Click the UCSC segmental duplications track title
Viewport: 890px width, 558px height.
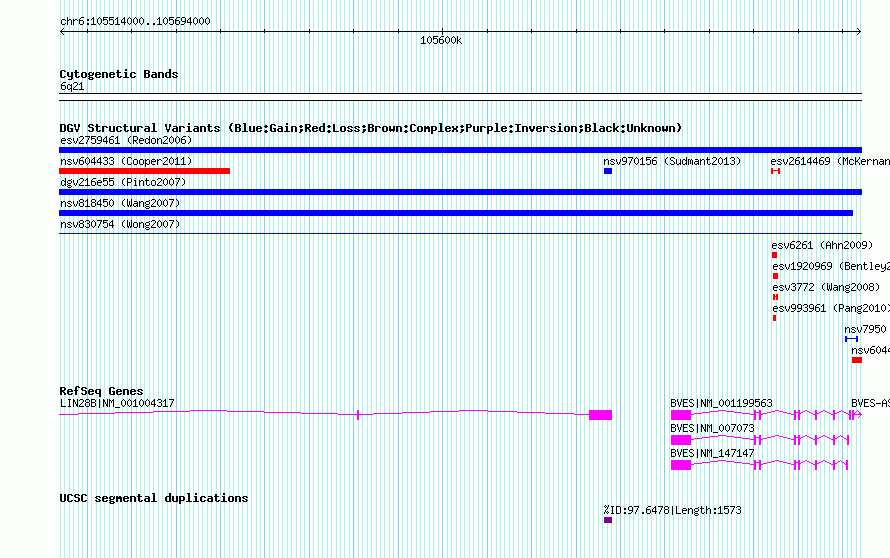click(x=154, y=498)
